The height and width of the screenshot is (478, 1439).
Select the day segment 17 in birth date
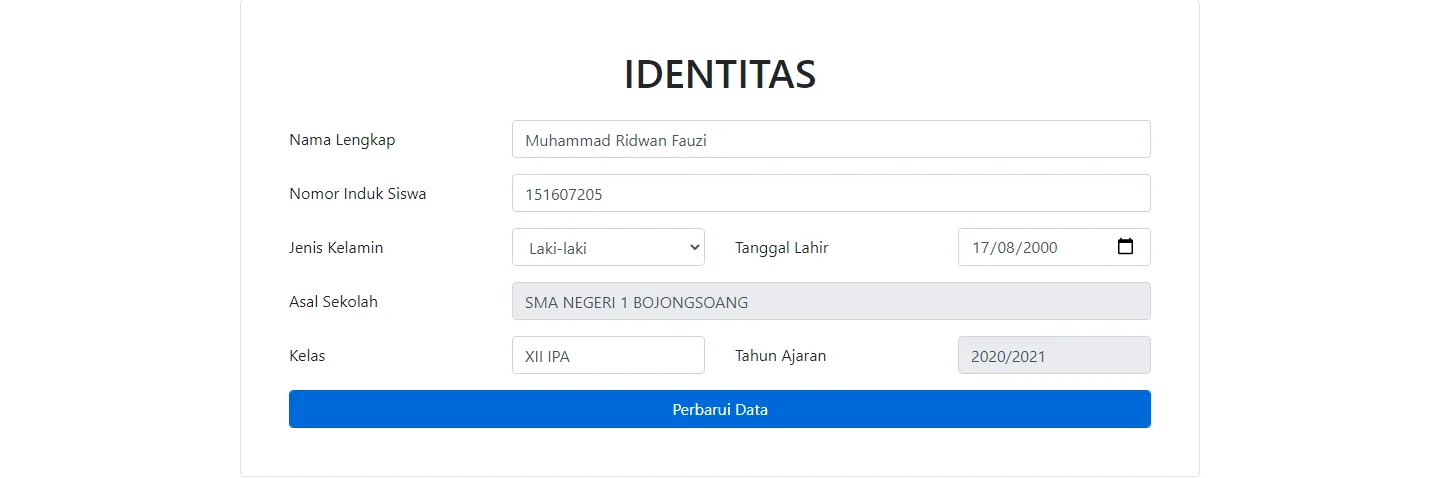click(x=980, y=248)
